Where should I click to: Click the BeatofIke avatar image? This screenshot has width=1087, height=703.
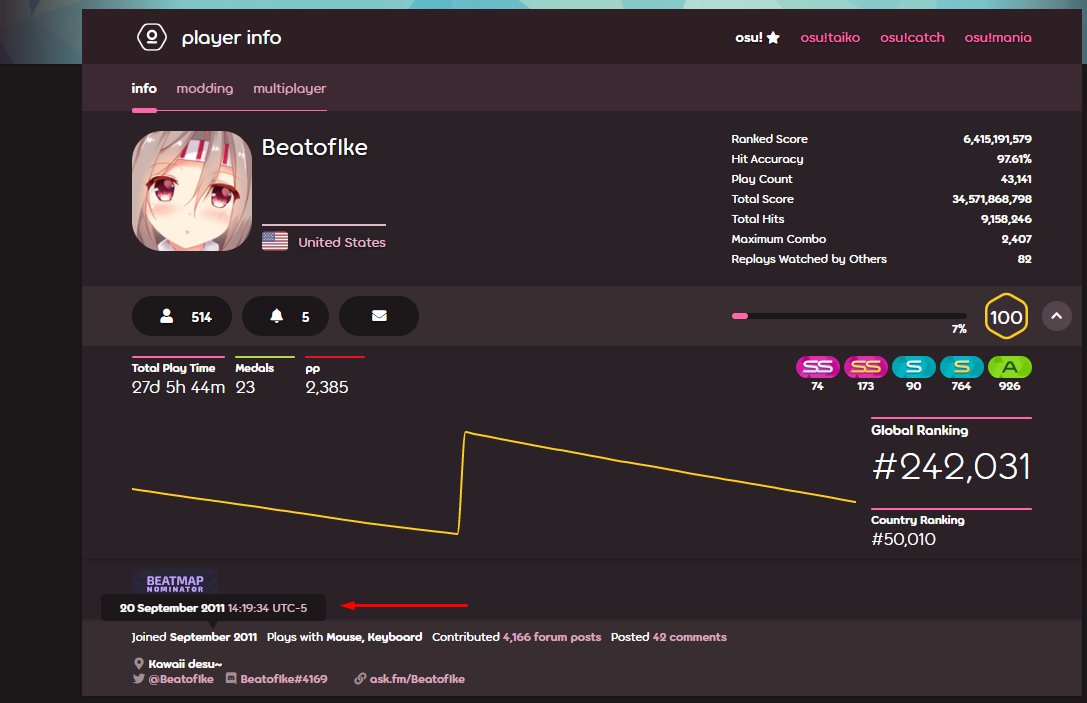[x=192, y=191]
